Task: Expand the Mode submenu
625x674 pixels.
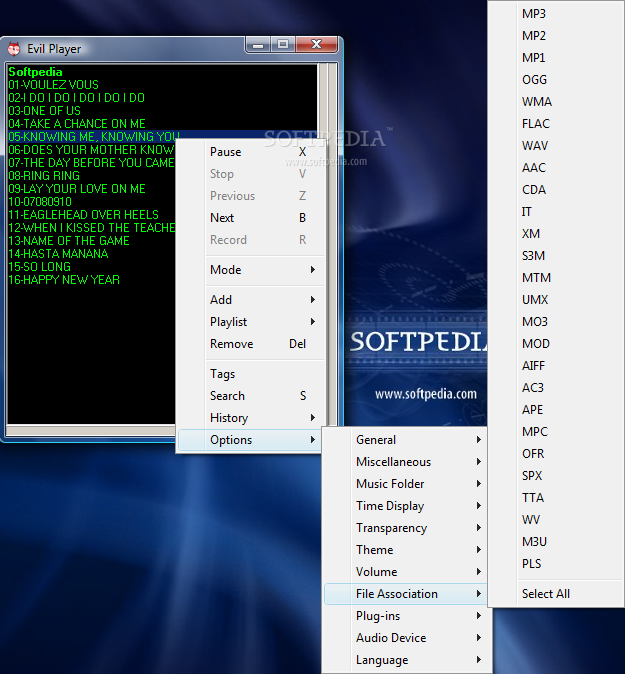Action: click(x=251, y=270)
